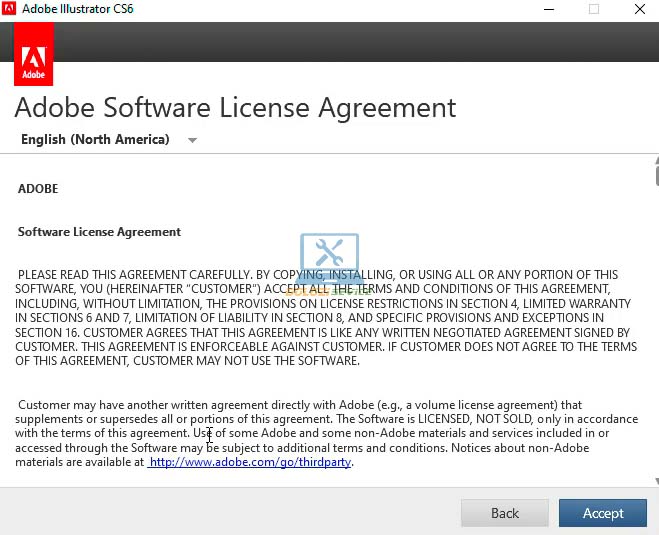659x535 pixels.
Task: Close the Adobe Illustrator CS6 installer
Action: click(639, 9)
